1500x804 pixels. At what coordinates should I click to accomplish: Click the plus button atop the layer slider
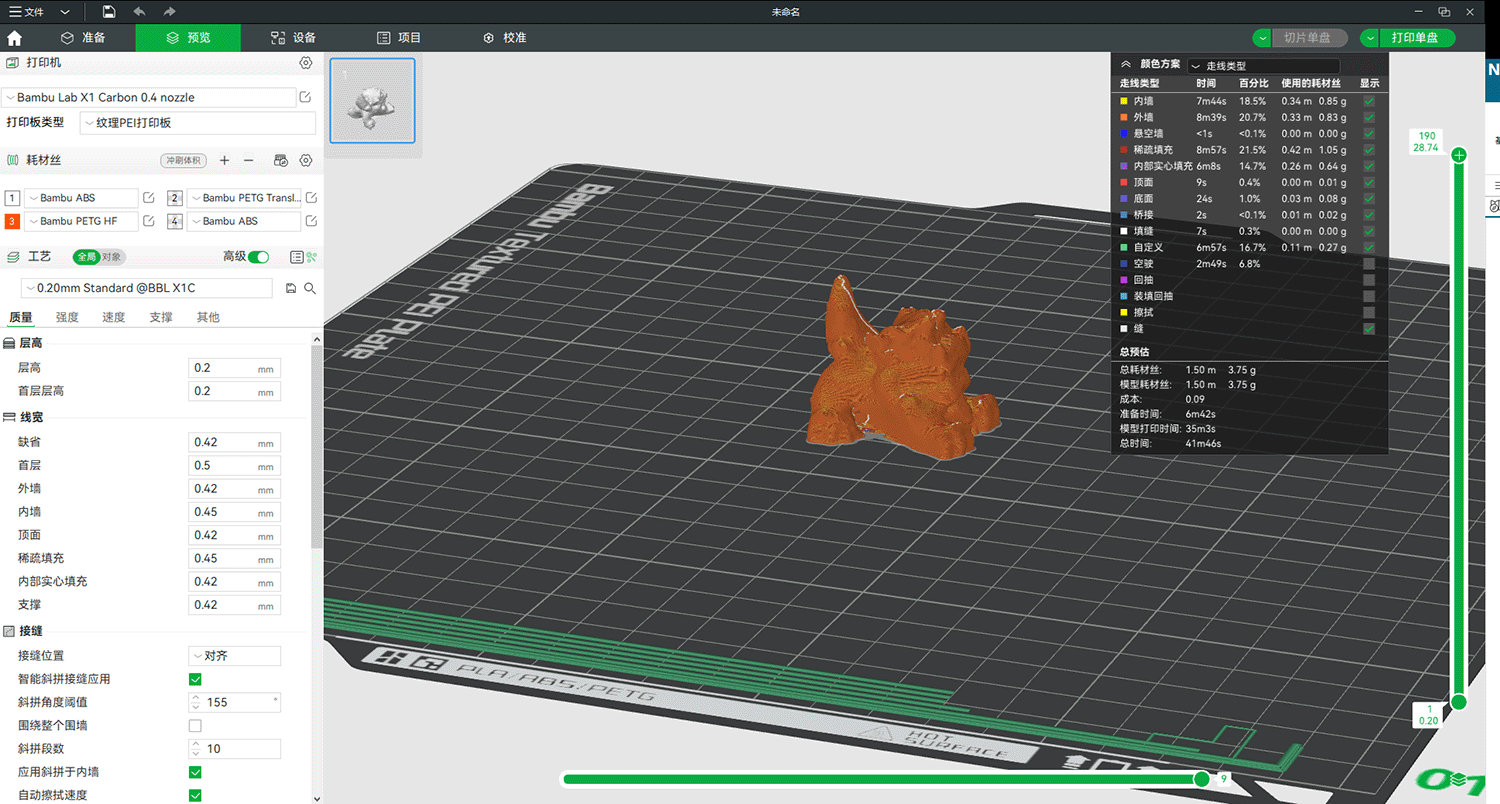(x=1459, y=155)
